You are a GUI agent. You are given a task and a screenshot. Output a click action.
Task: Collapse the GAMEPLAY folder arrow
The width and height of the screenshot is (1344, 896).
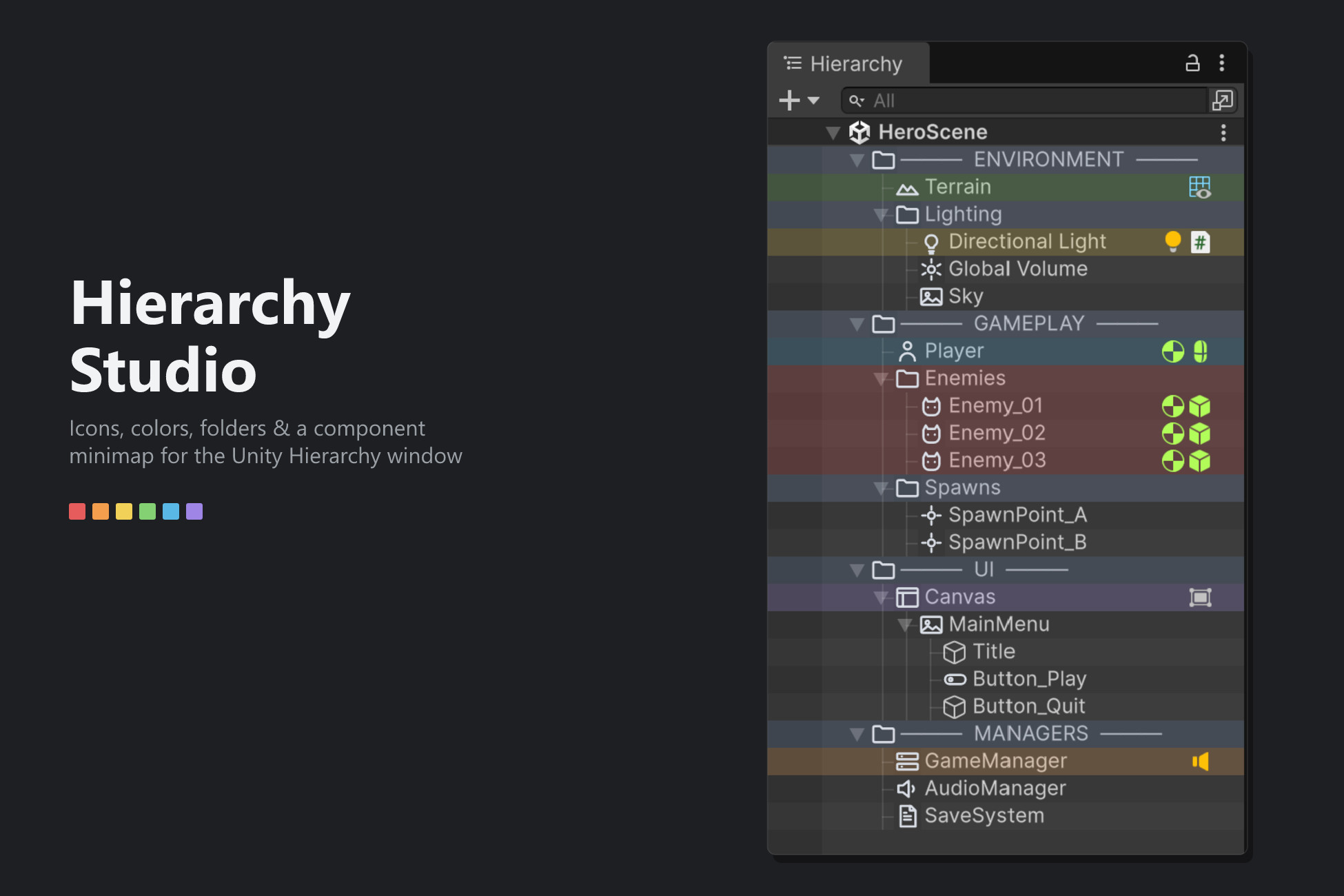(857, 324)
